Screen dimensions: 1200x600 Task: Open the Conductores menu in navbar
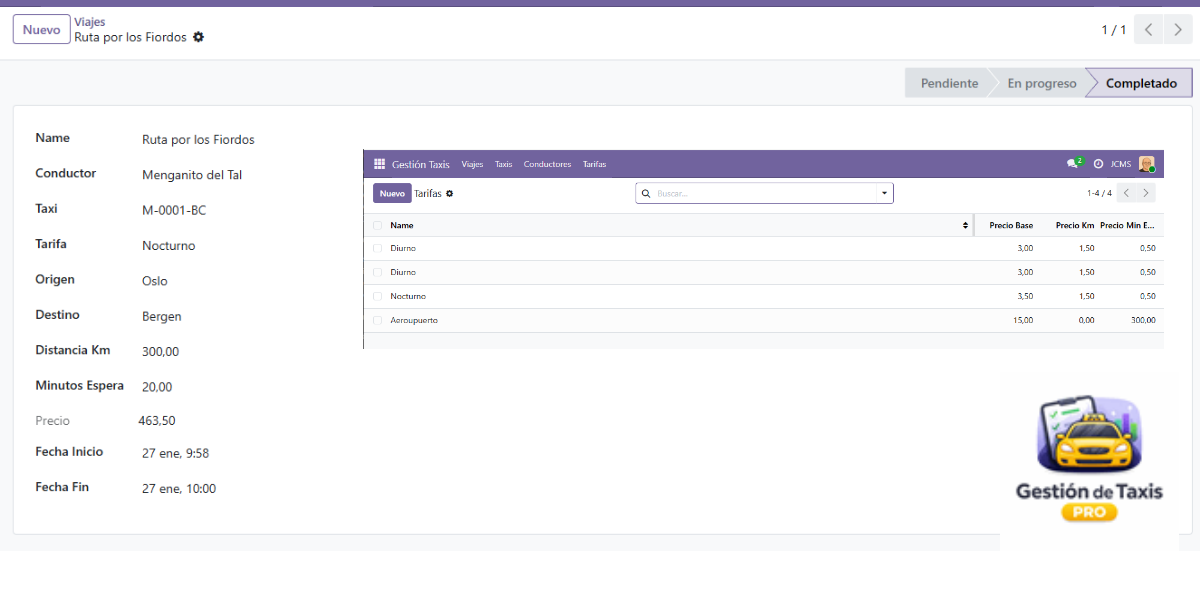[x=547, y=164]
